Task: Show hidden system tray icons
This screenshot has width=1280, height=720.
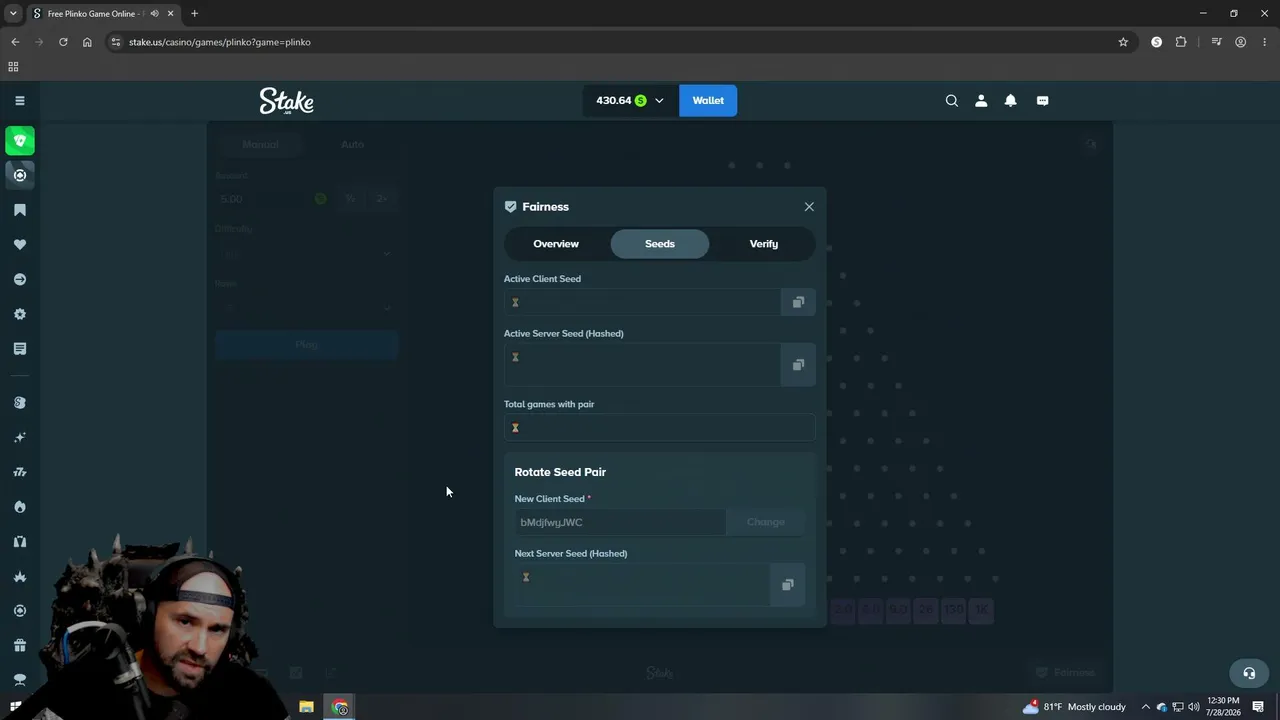Action: pos(1146,707)
